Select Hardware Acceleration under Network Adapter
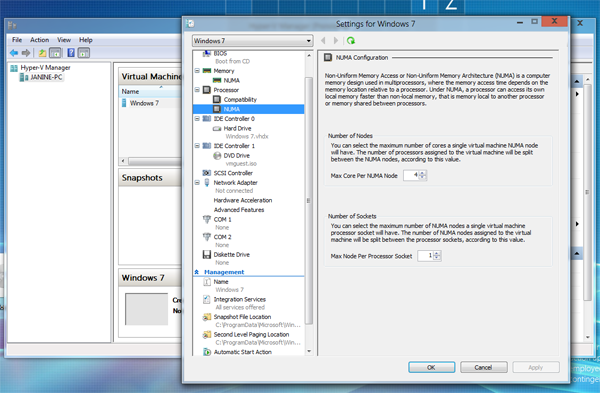This screenshot has width=600, height=393. click(x=243, y=200)
